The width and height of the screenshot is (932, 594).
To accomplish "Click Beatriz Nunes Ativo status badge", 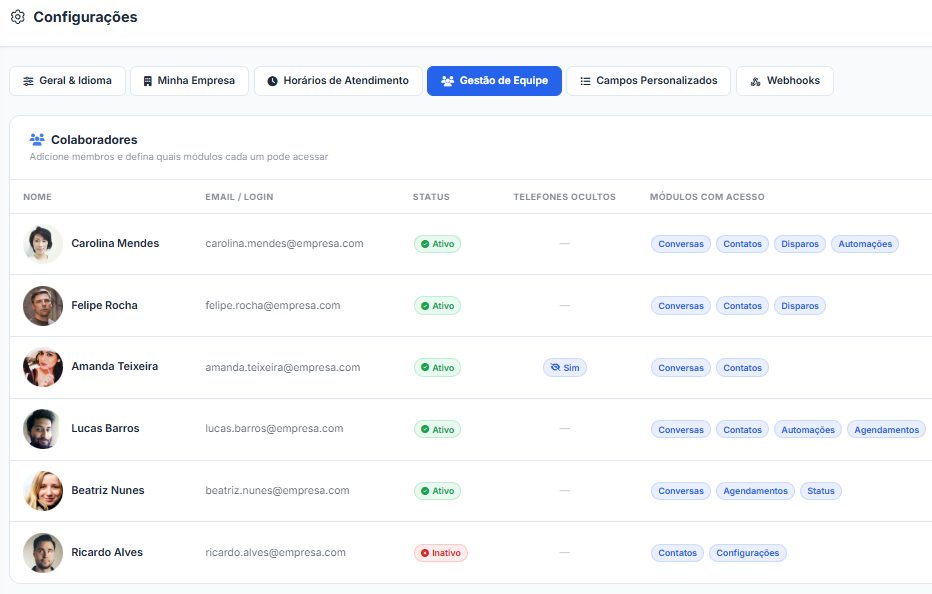I will [x=437, y=491].
